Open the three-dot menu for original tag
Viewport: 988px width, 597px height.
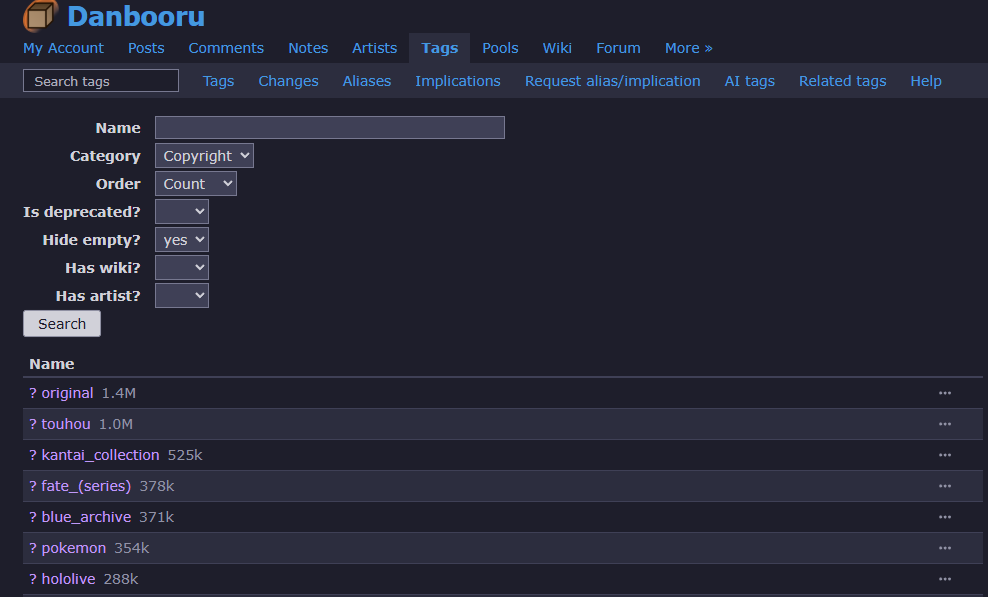pos(944,393)
